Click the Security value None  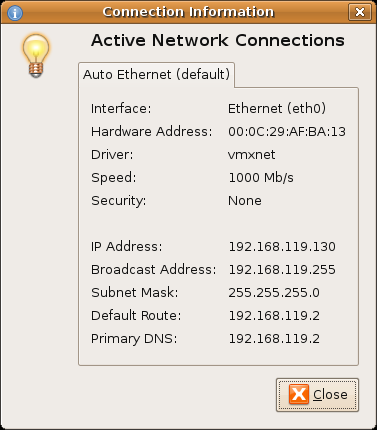pyautogui.click(x=245, y=201)
